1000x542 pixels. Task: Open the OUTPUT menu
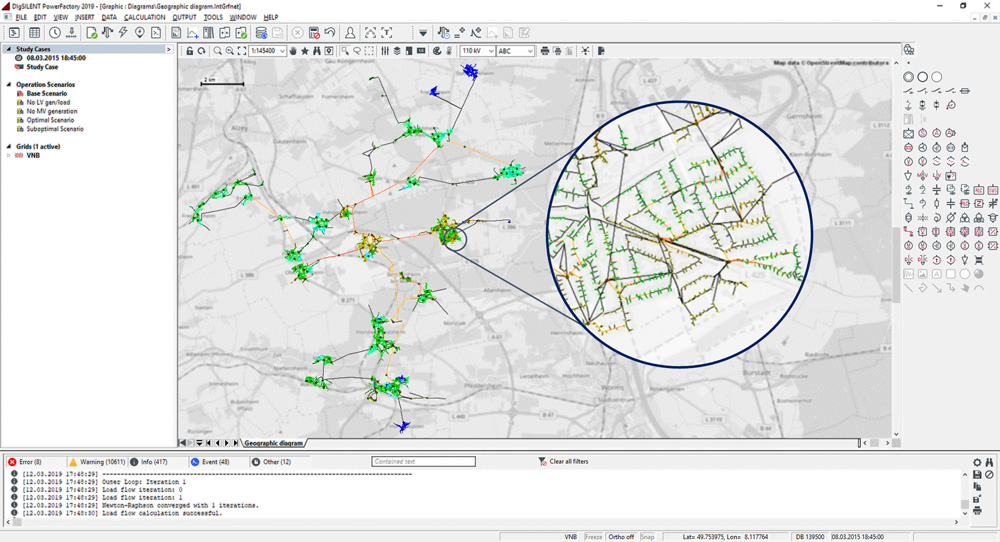pos(184,17)
